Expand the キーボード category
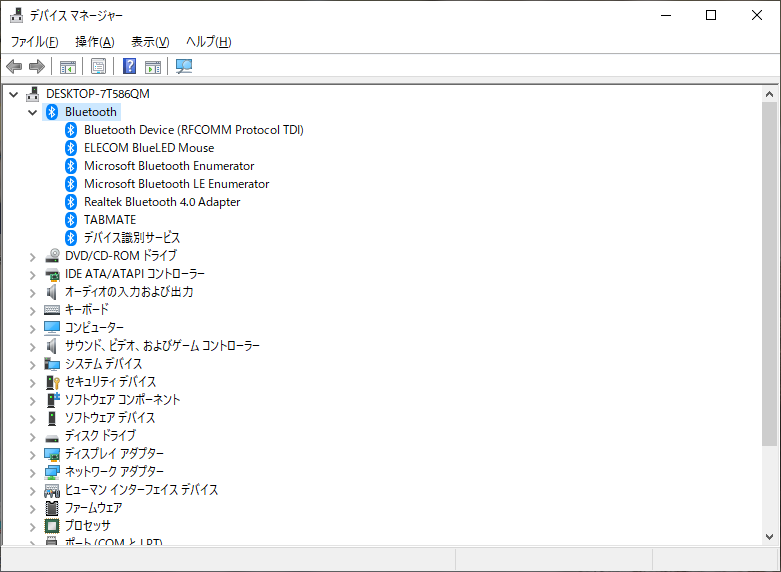Viewport: 781px width, 572px height. click(32, 311)
